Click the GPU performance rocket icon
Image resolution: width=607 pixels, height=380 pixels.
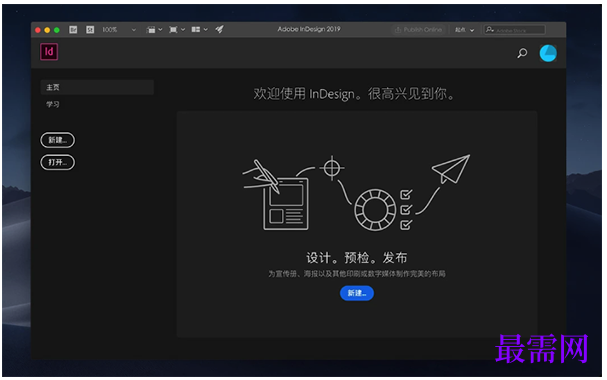coord(219,29)
